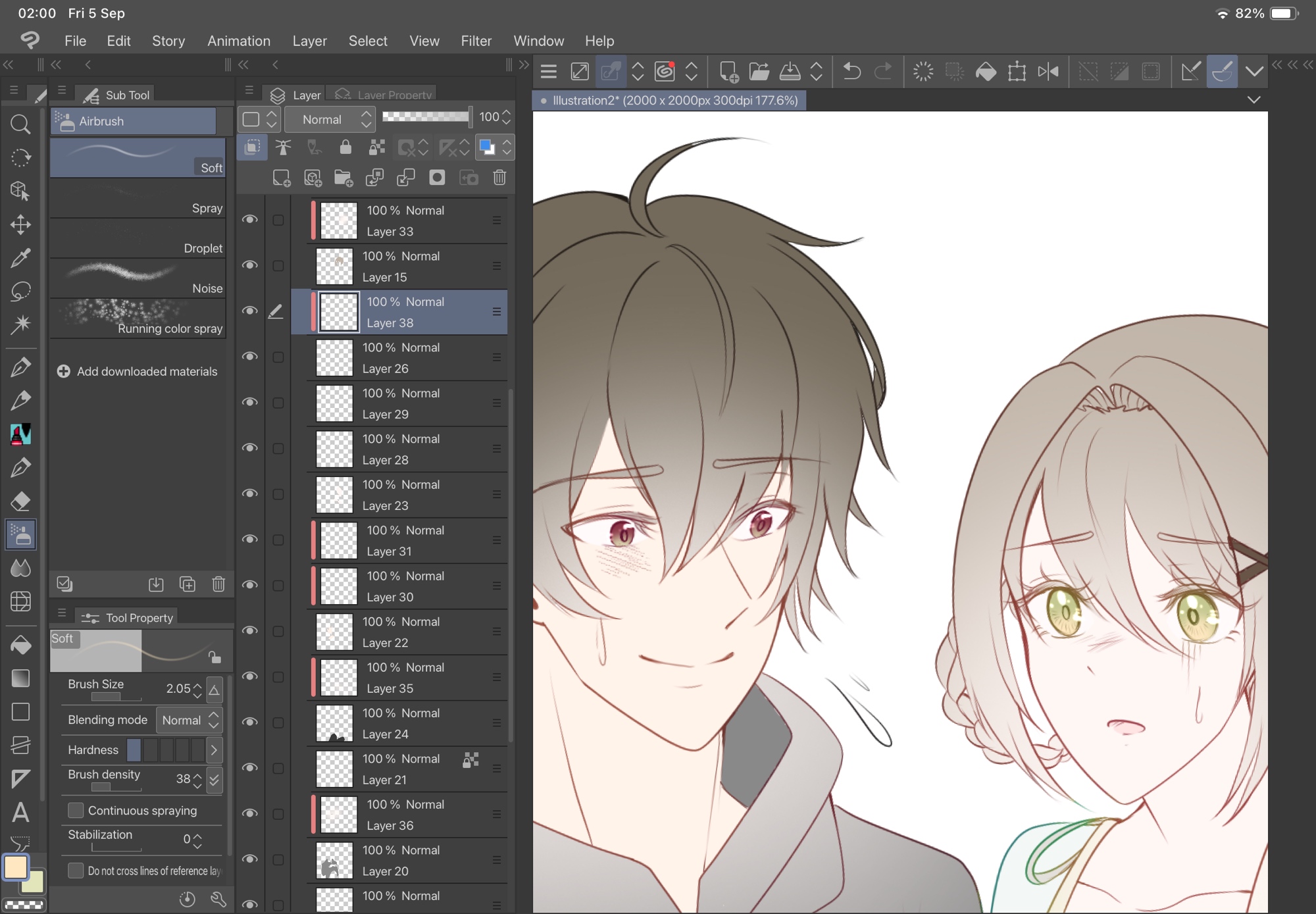Create new raster layer icon
This screenshot has height=914, width=1316.
coord(282,178)
